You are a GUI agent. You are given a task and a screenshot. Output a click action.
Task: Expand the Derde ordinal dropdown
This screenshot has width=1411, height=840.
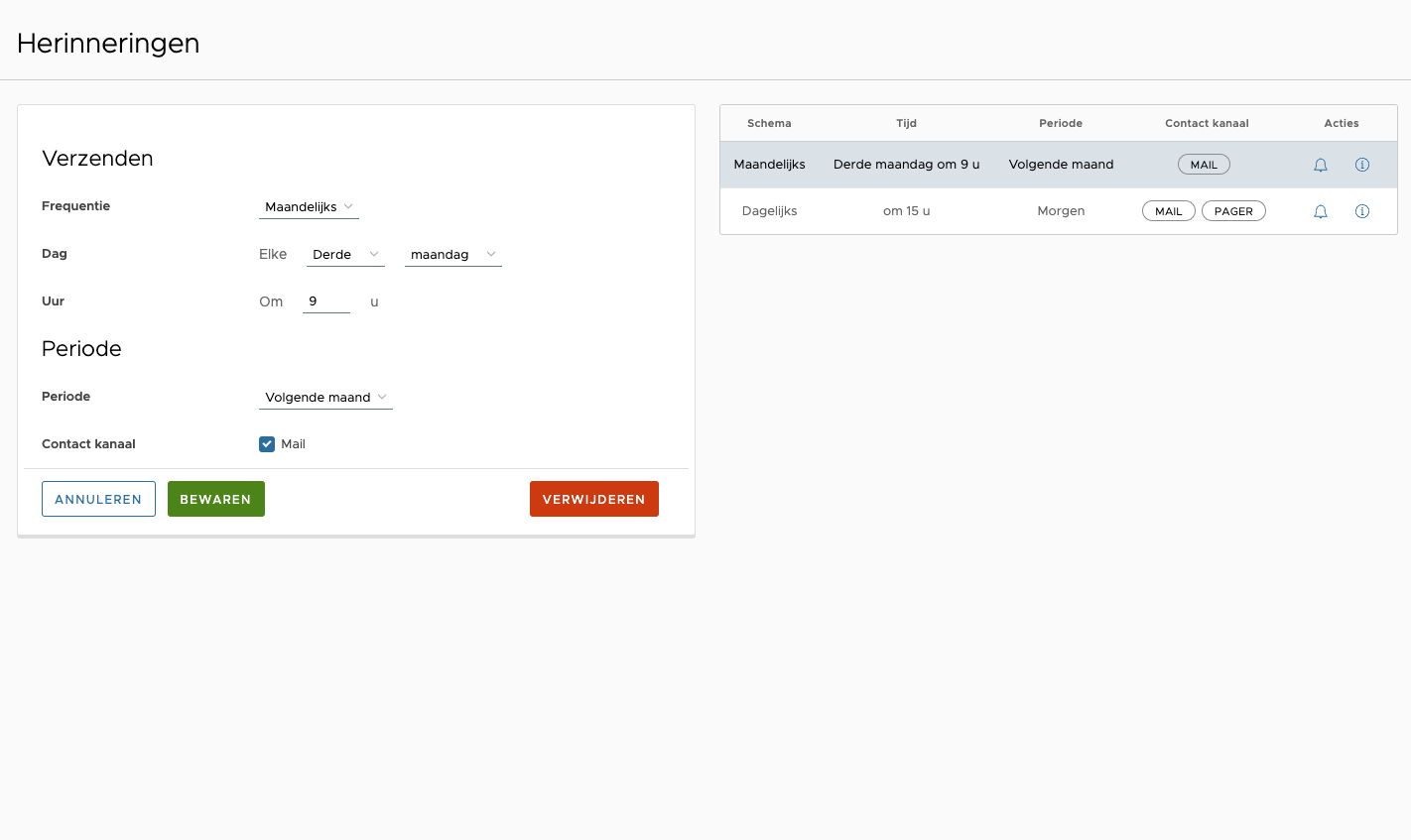point(344,255)
